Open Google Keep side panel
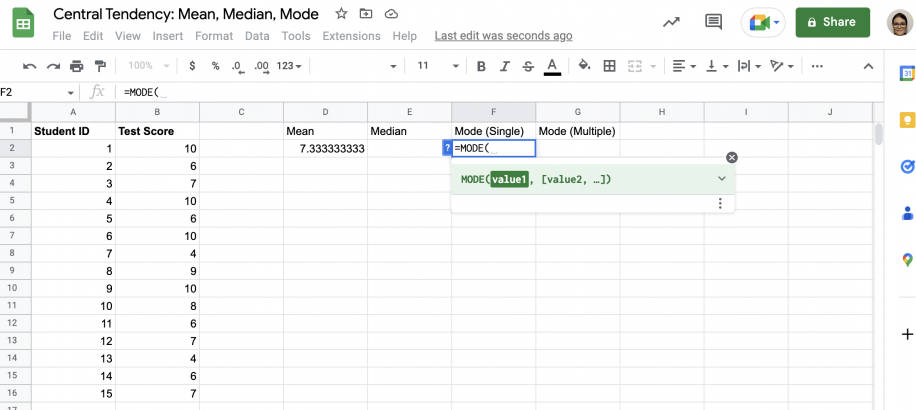Screen dimensions: 916x410 pyautogui.click(x=907, y=120)
